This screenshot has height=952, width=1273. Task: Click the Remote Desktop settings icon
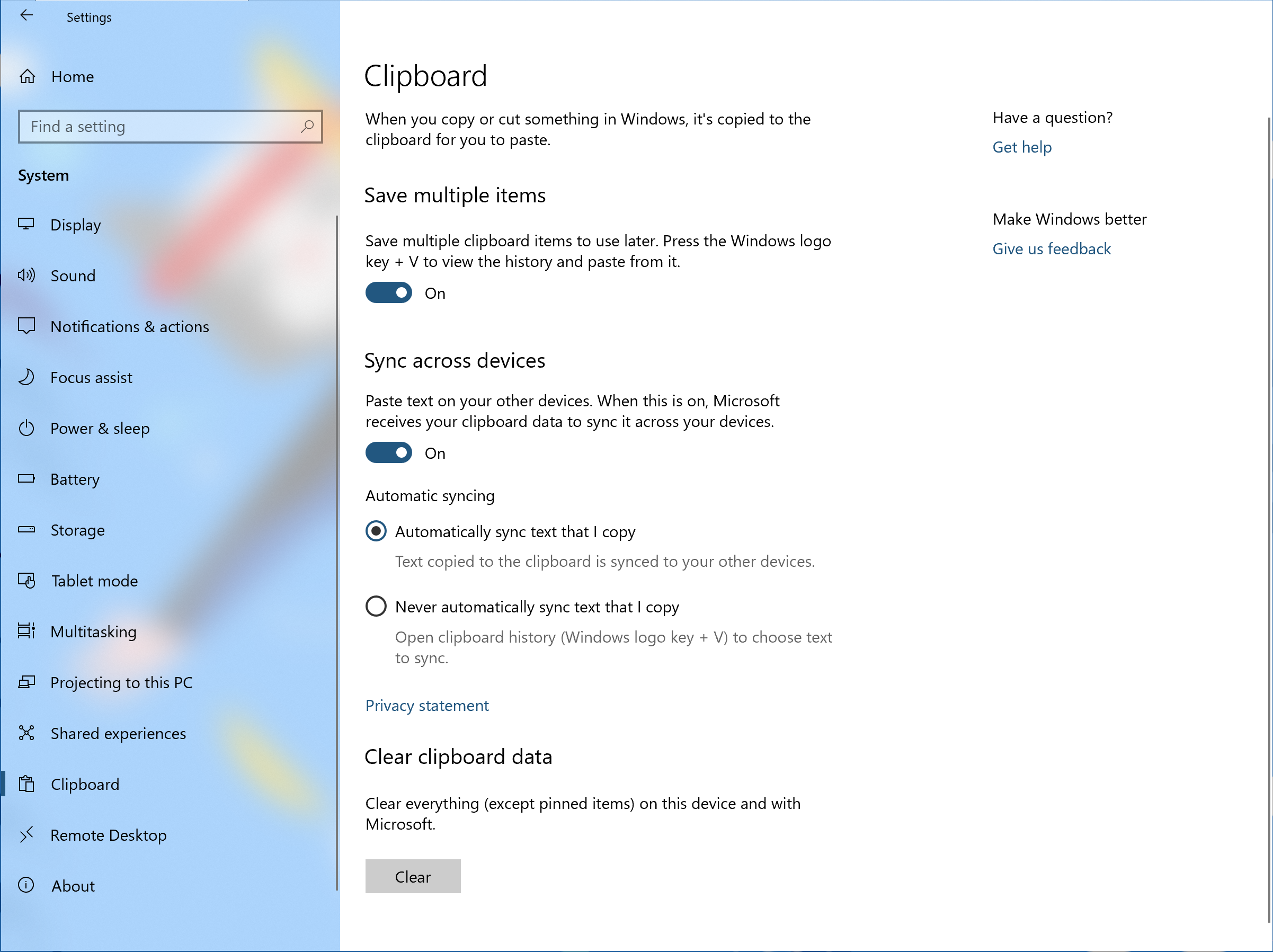[28, 834]
